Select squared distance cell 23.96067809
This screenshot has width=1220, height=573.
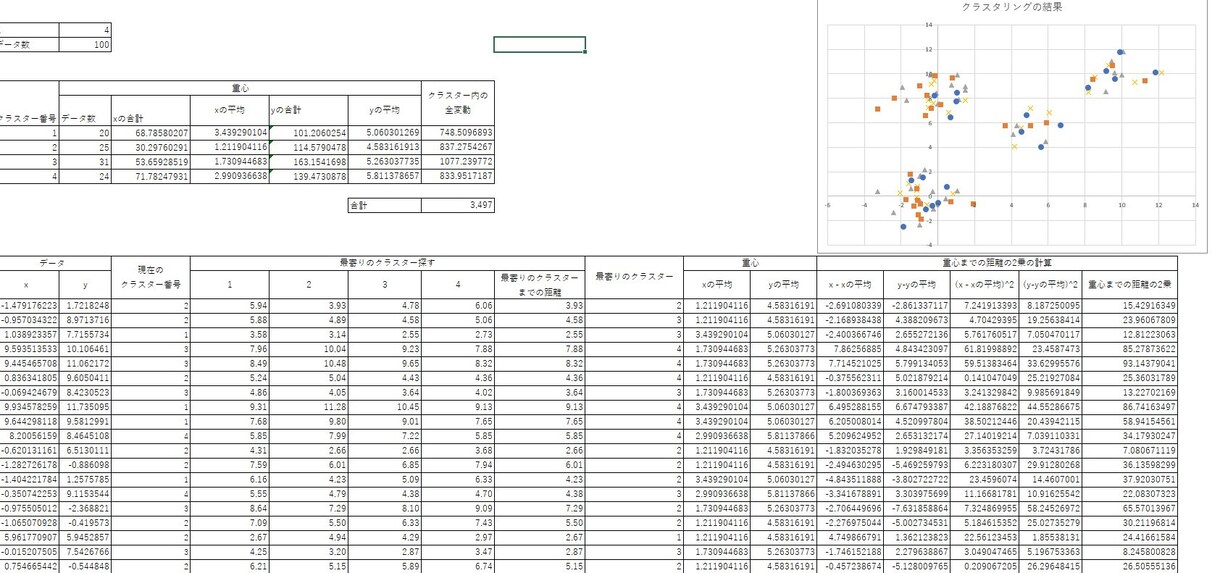point(1132,320)
